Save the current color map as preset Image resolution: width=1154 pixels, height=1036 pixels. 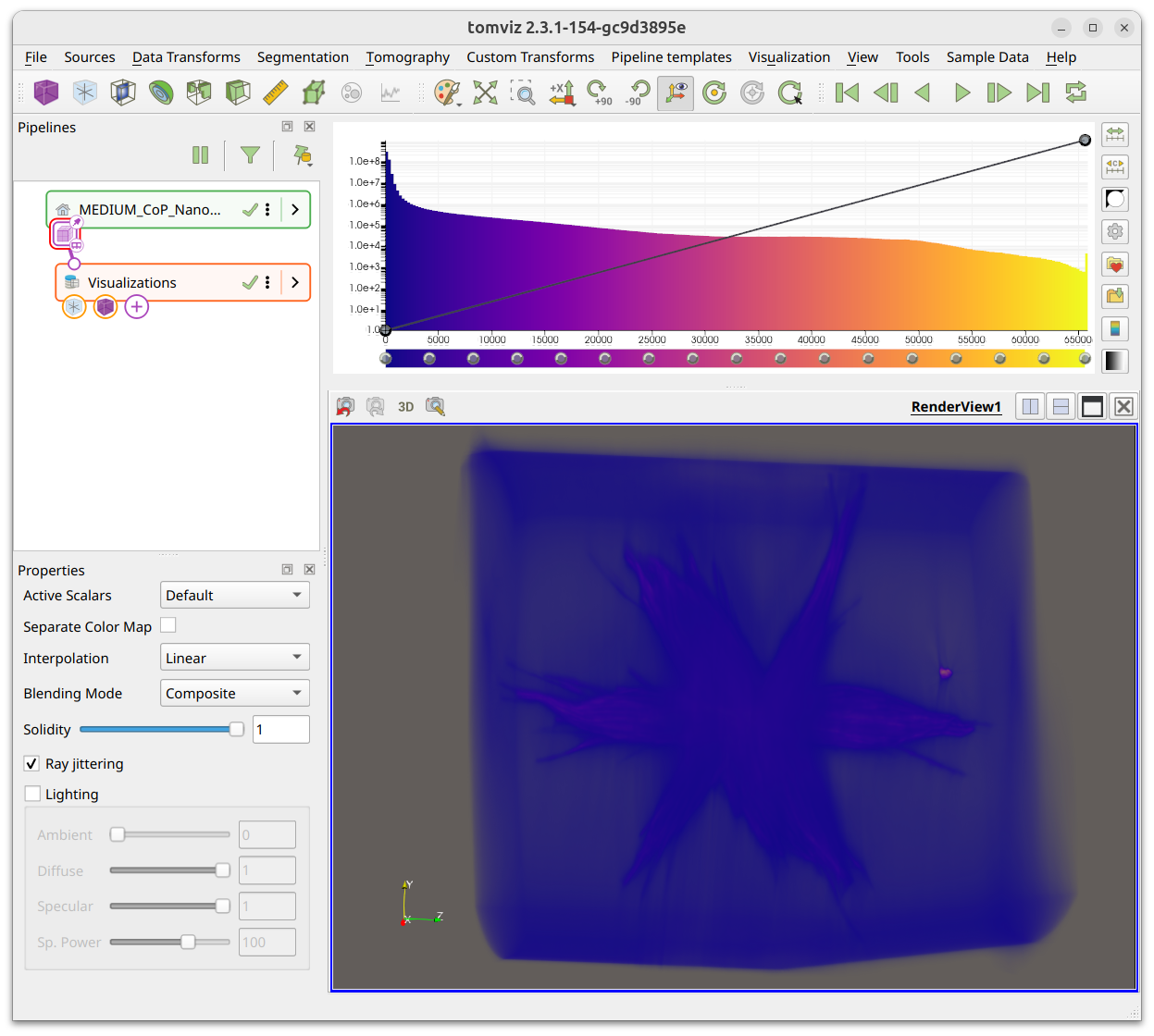point(1115,296)
